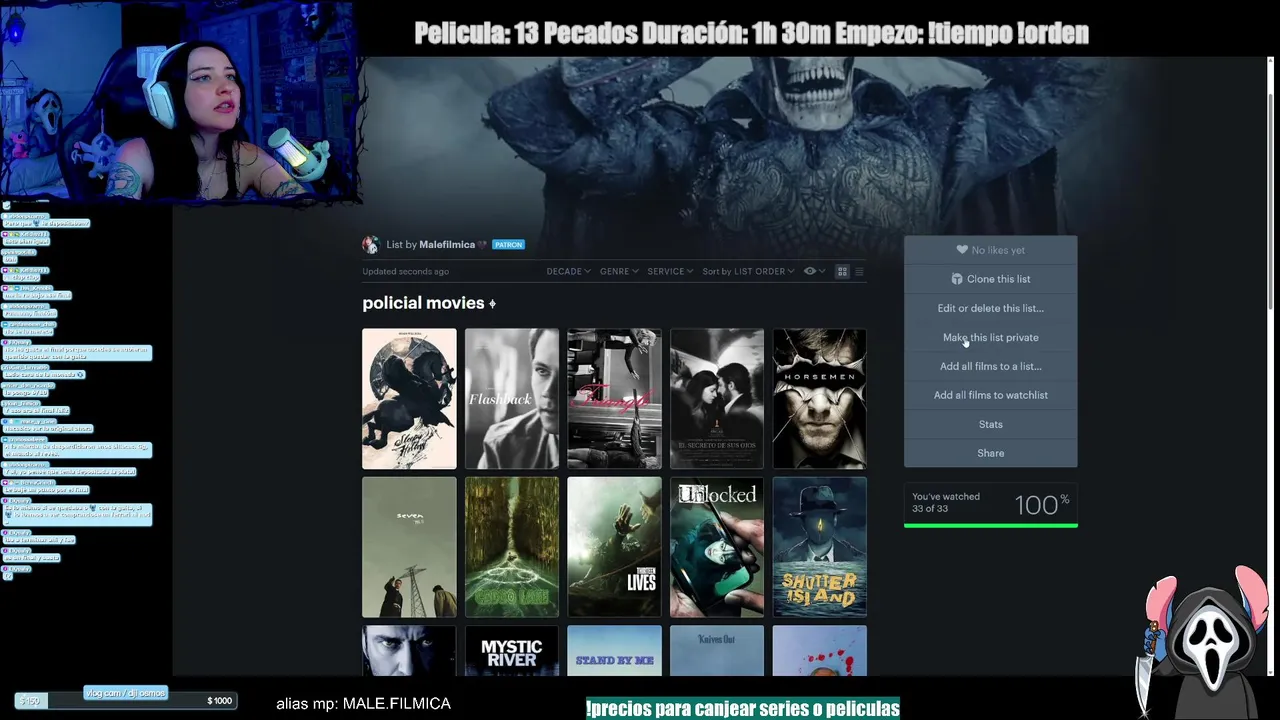Click the watched progress bar at 100%
Viewport: 1280px width, 720px height.
pyautogui.click(x=991, y=525)
